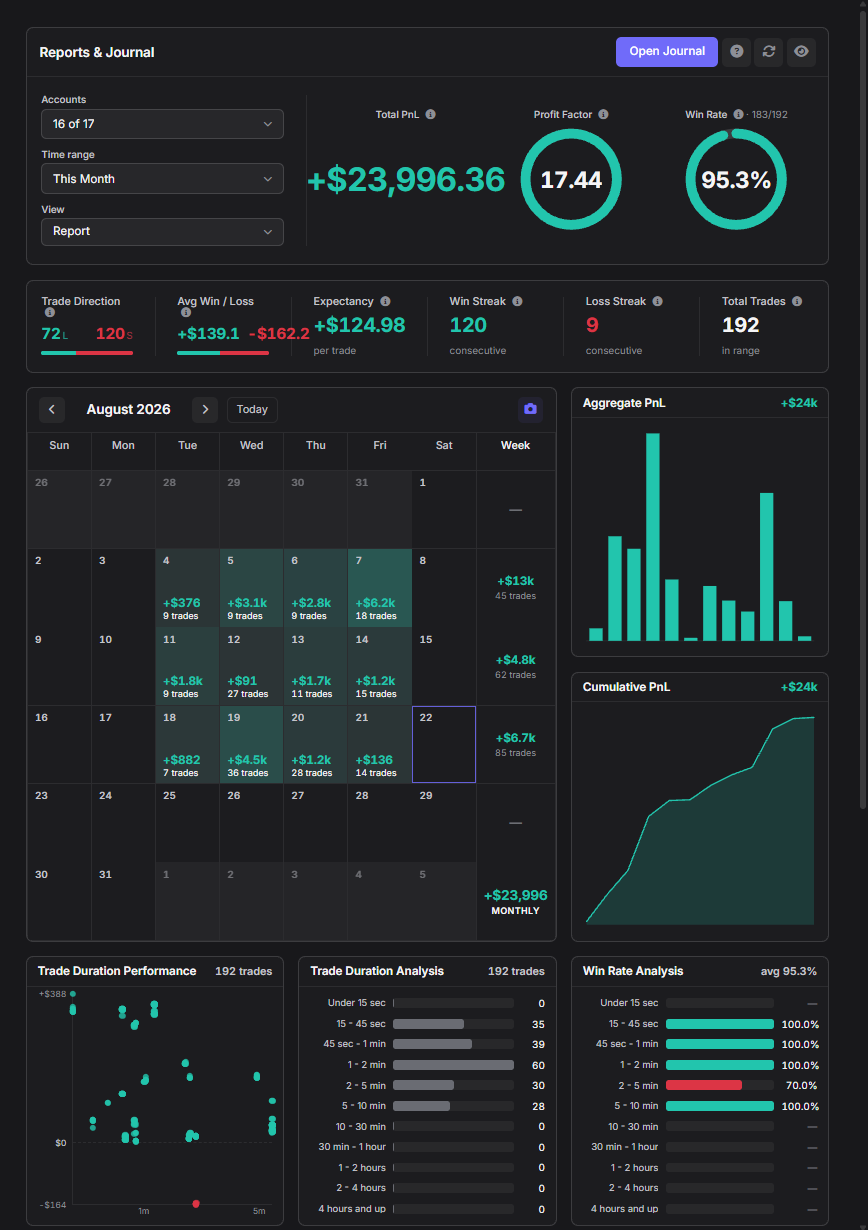Open the View dropdown set to Report
868x1230 pixels.
(x=162, y=231)
